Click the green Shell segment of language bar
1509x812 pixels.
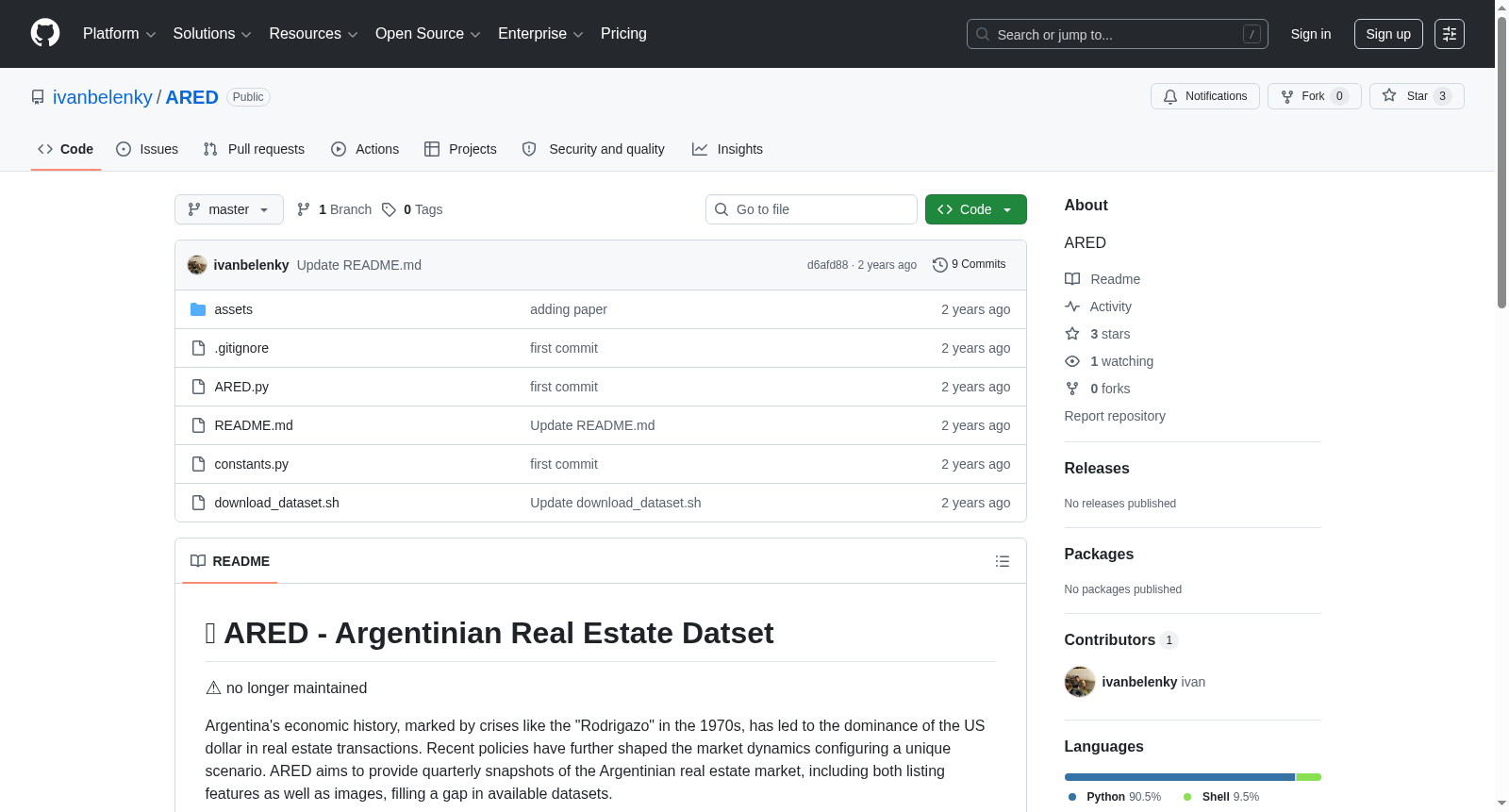pyautogui.click(x=1309, y=777)
